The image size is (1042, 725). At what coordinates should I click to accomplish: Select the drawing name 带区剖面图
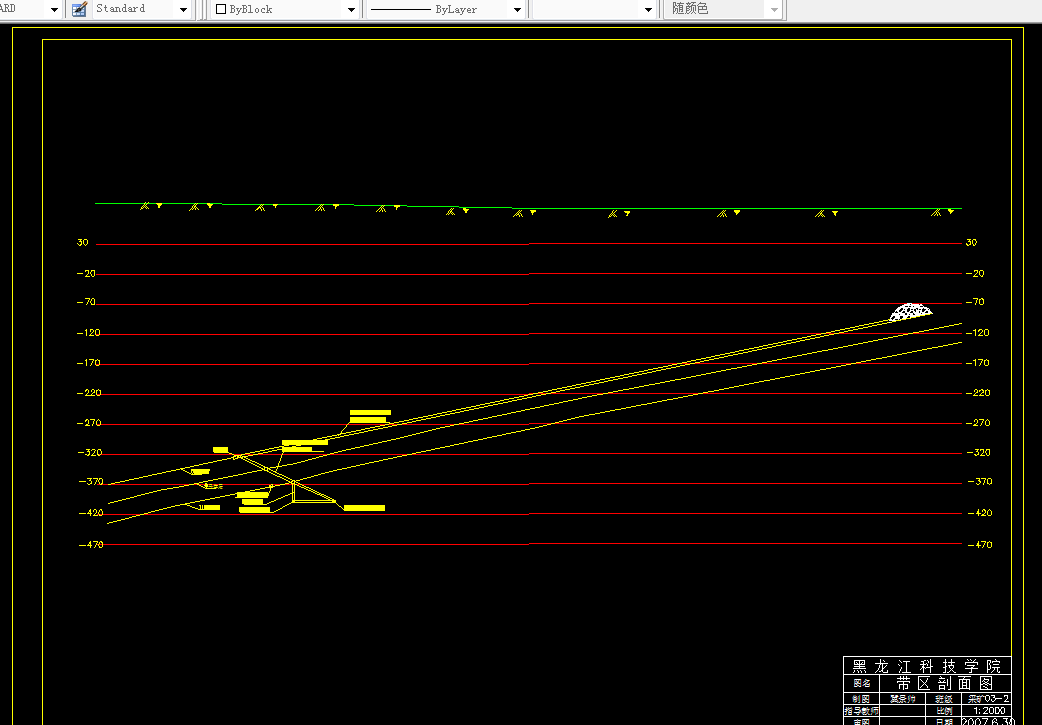coord(944,683)
